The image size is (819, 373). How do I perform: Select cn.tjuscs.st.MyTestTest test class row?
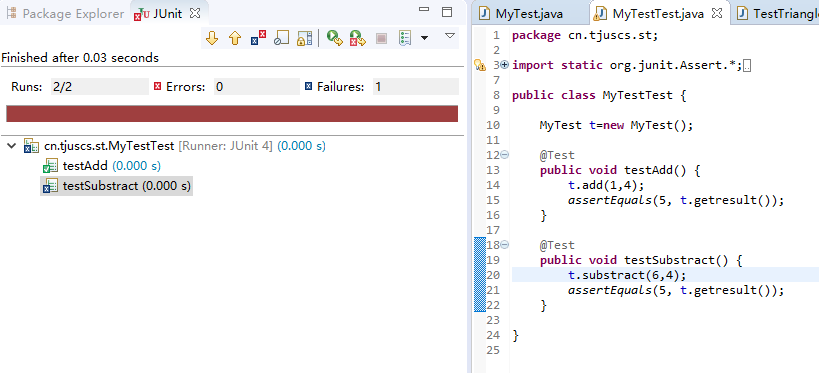coord(174,146)
